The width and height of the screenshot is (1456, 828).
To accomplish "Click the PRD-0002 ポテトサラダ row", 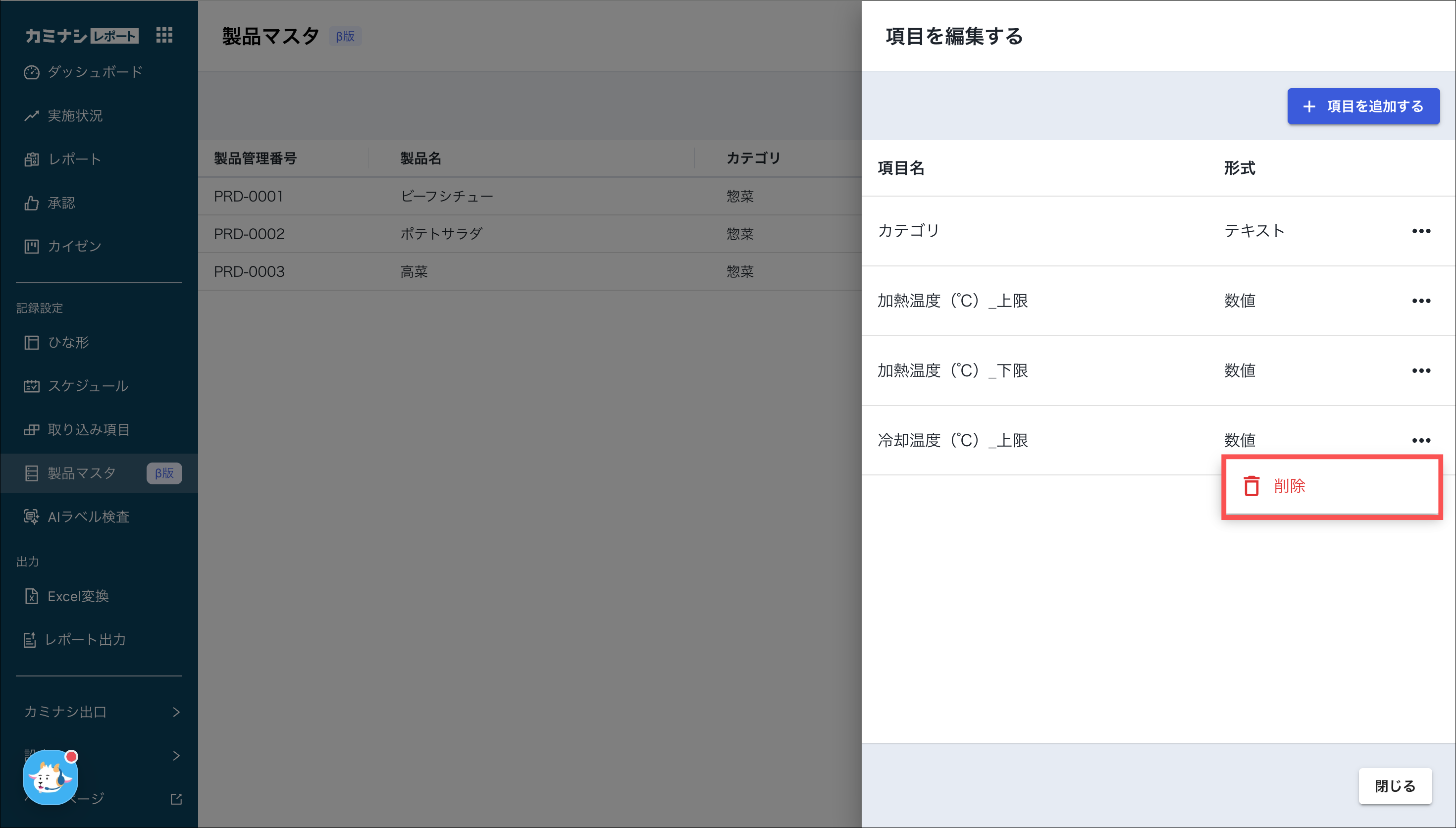I will (x=441, y=234).
